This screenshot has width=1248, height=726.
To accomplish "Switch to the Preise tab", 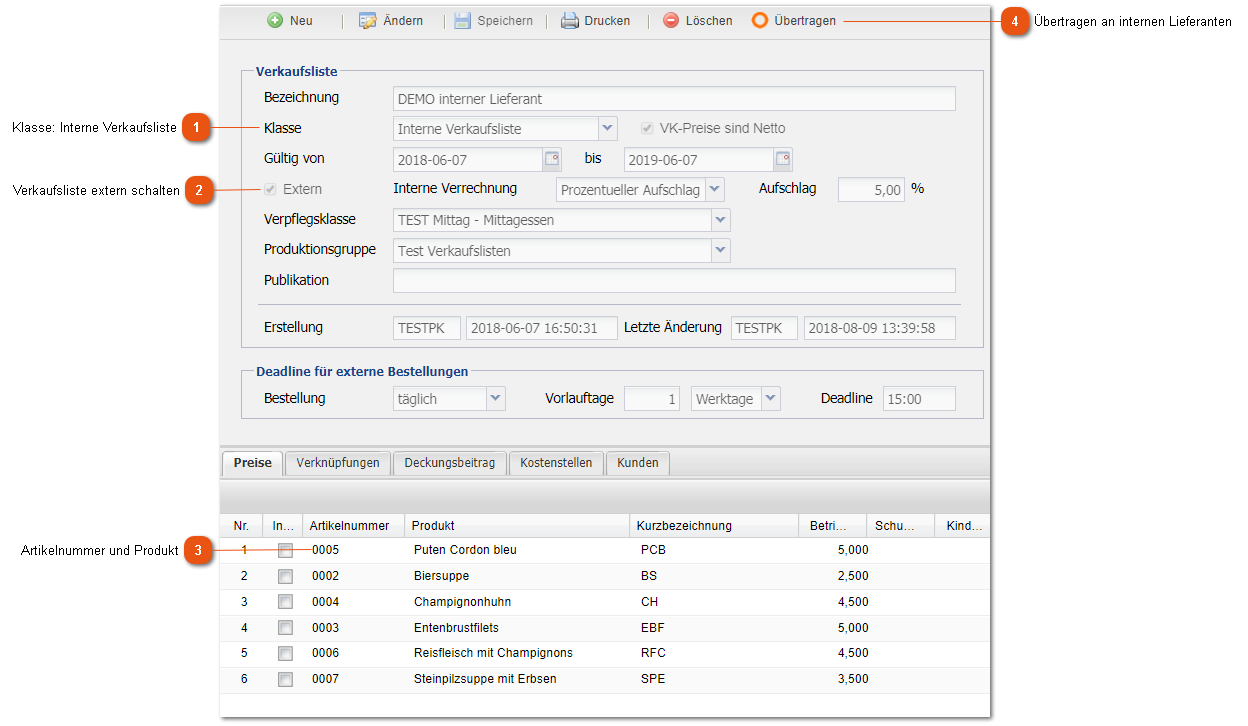I will pyautogui.click(x=252, y=463).
